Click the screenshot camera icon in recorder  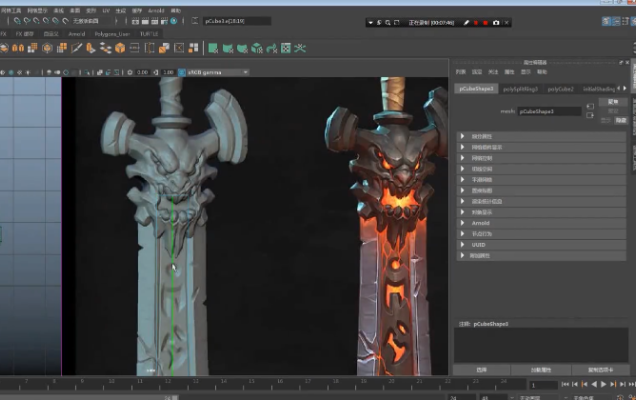[x=496, y=22]
